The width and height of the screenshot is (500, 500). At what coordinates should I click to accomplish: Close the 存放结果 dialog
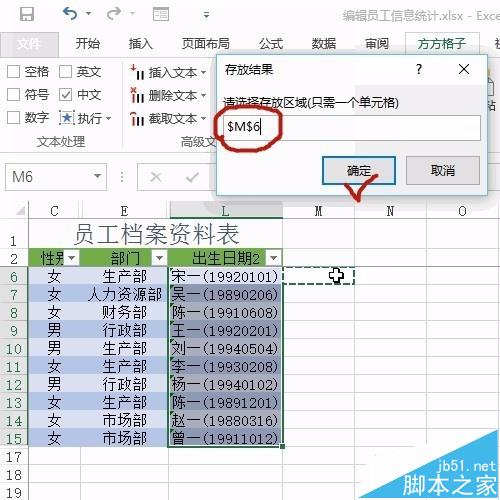click(464, 69)
